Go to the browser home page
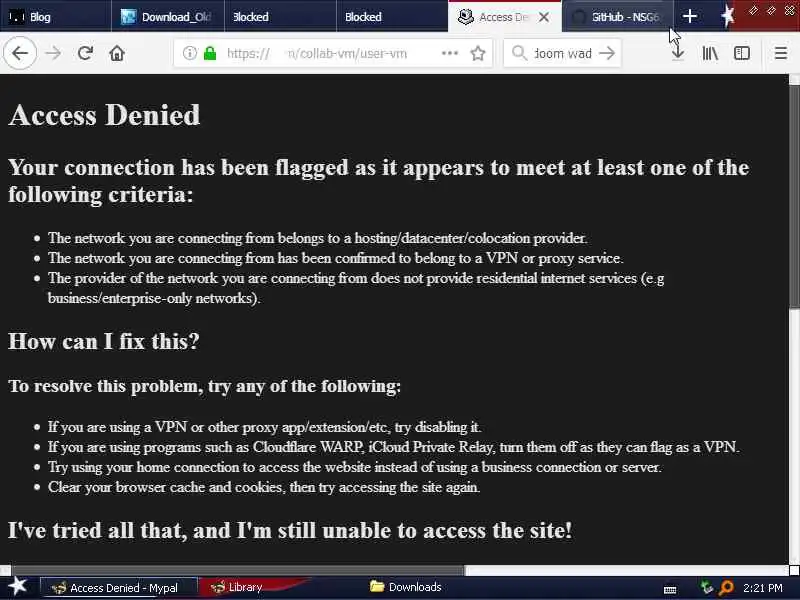The width and height of the screenshot is (800, 600). 117,53
